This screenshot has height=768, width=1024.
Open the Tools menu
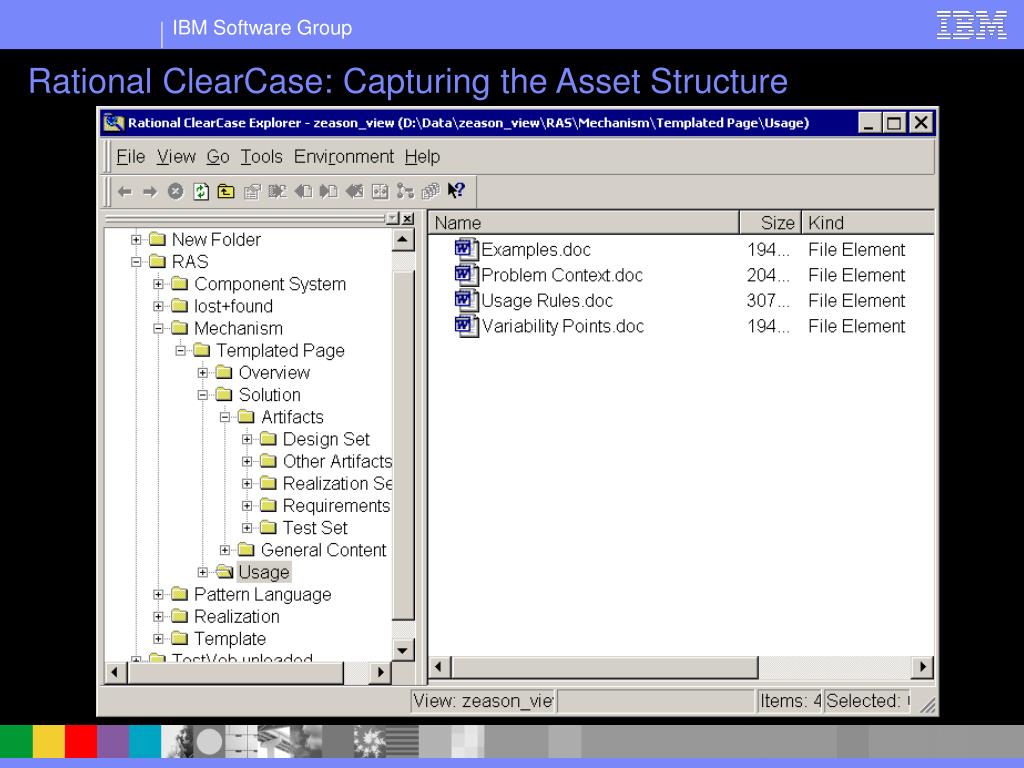coord(261,157)
